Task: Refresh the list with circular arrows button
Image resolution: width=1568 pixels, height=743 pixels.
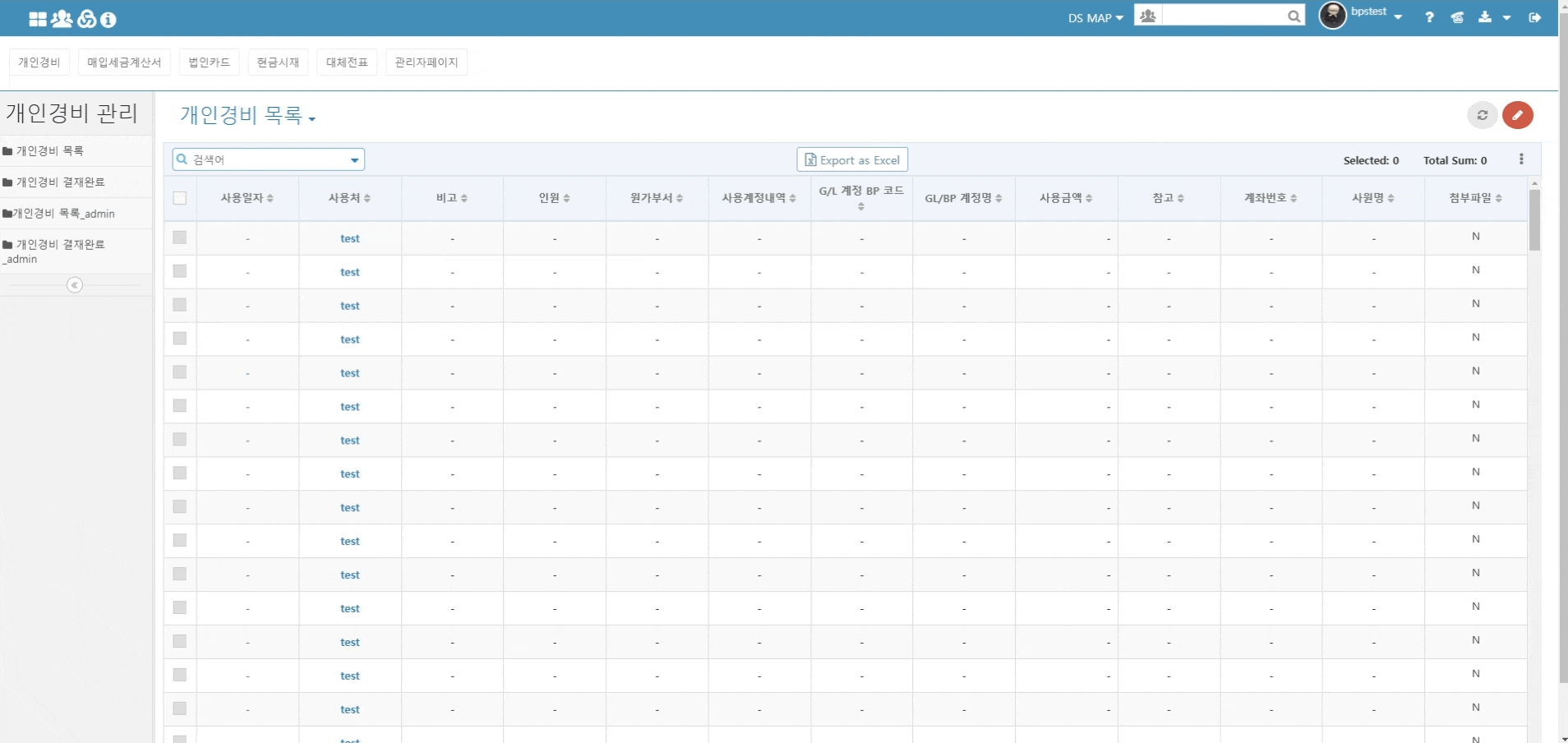Action: (1483, 115)
